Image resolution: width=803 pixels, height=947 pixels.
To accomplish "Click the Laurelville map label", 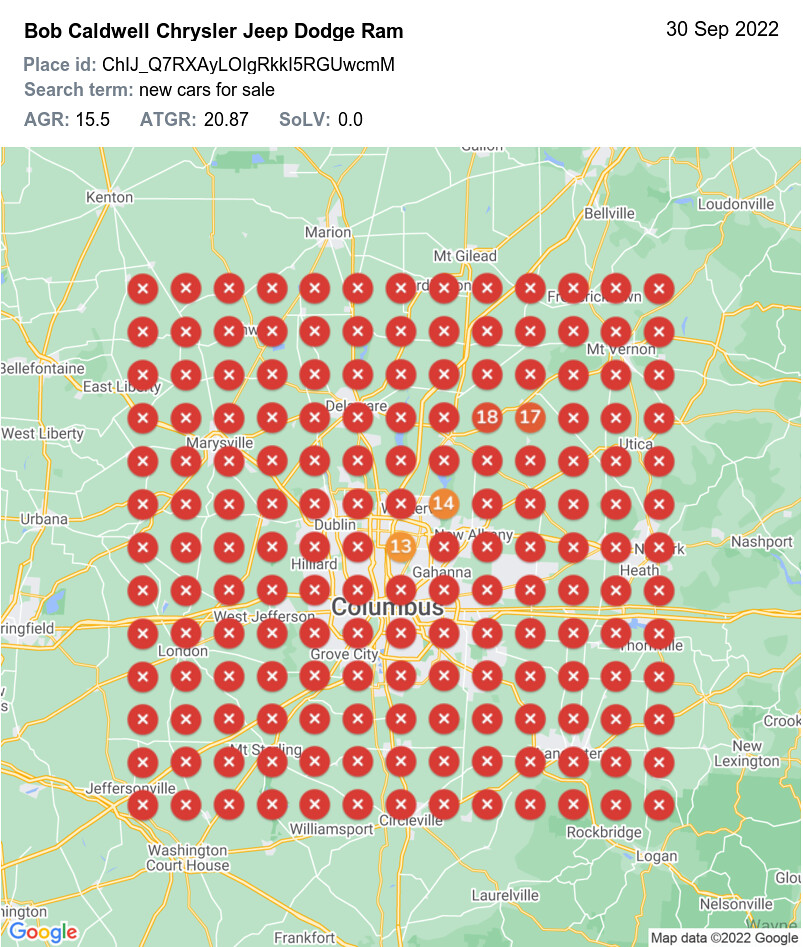I will [x=505, y=895].
